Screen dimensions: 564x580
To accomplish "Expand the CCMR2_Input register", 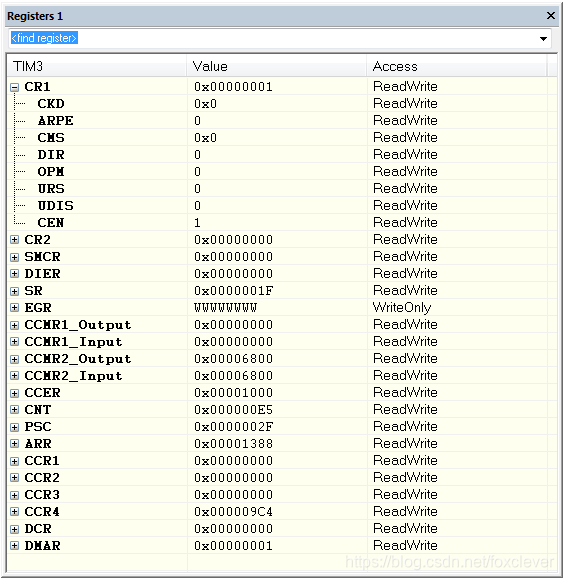I will (x=14, y=376).
